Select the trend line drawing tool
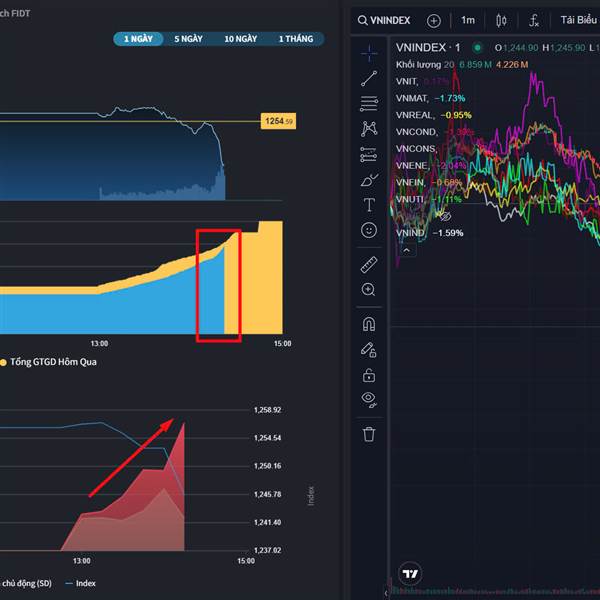Screen dimensions: 600x600 (369, 77)
